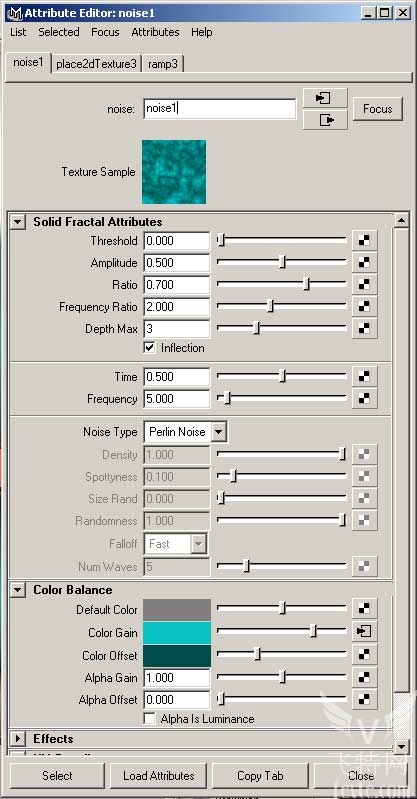Enable Alpha Is Luminance checkbox
Image resolution: width=417 pixels, height=799 pixels.
pyautogui.click(x=149, y=719)
